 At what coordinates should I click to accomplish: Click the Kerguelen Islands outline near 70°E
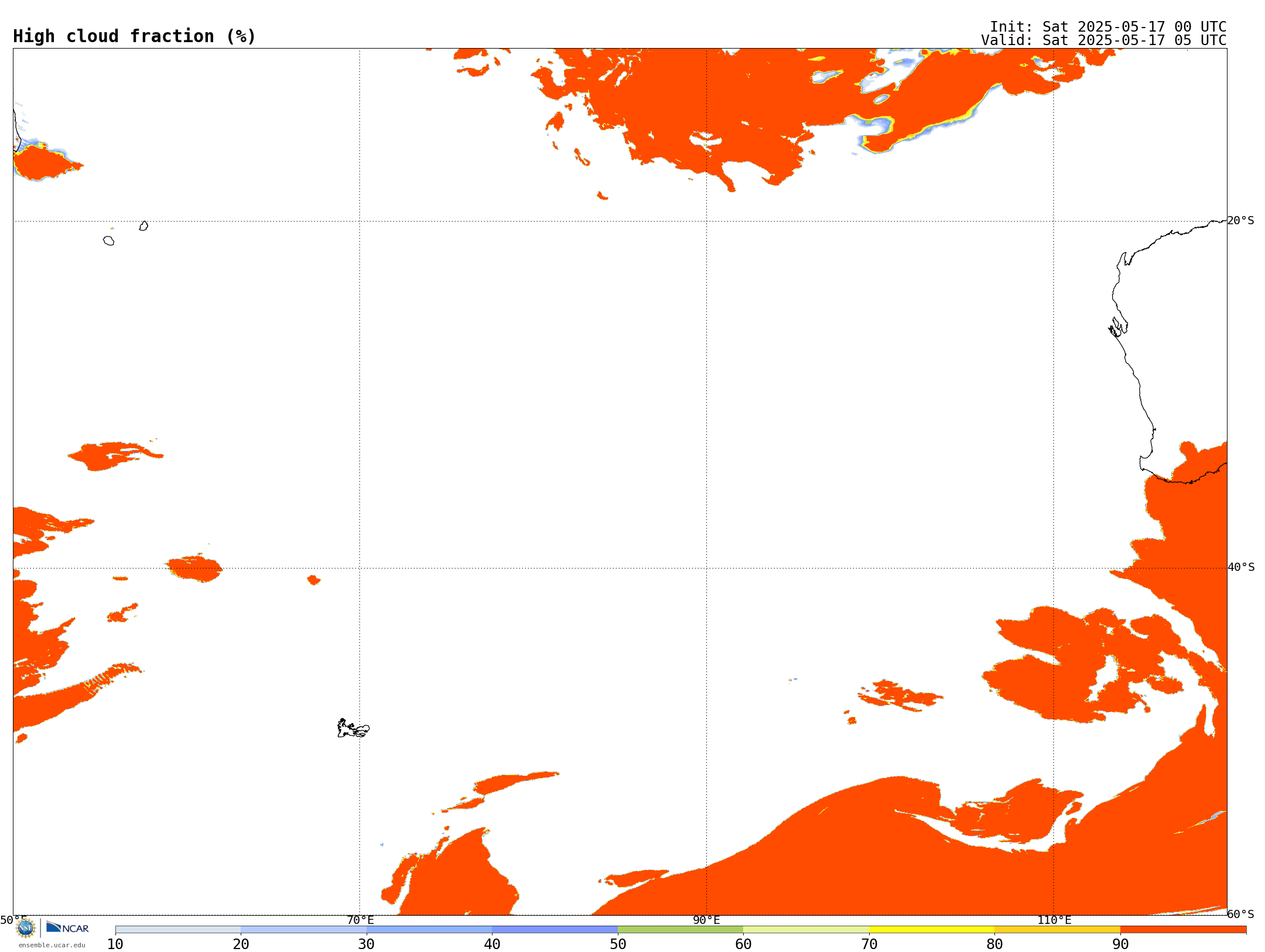coord(353,728)
